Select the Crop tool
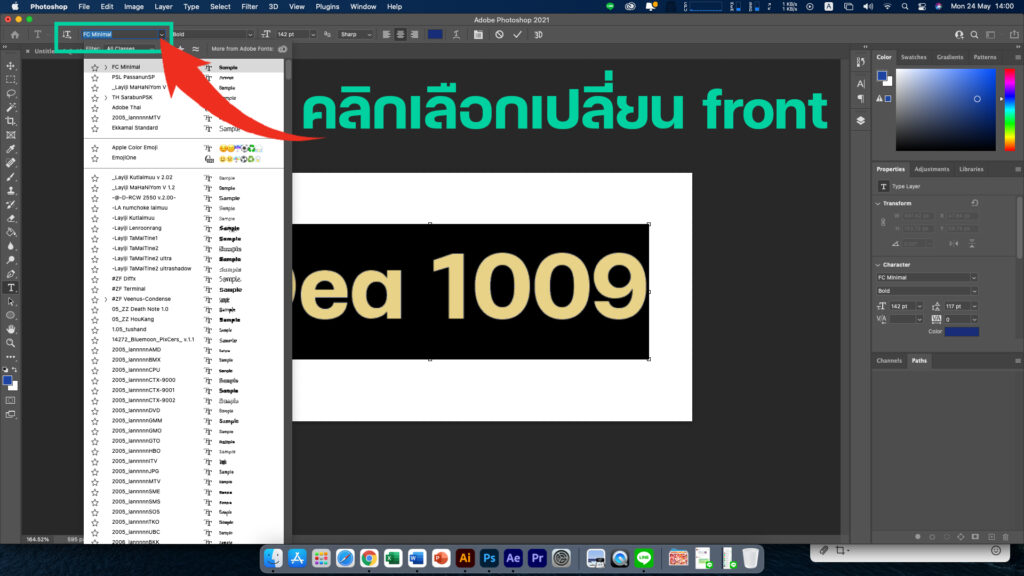 tap(11, 121)
